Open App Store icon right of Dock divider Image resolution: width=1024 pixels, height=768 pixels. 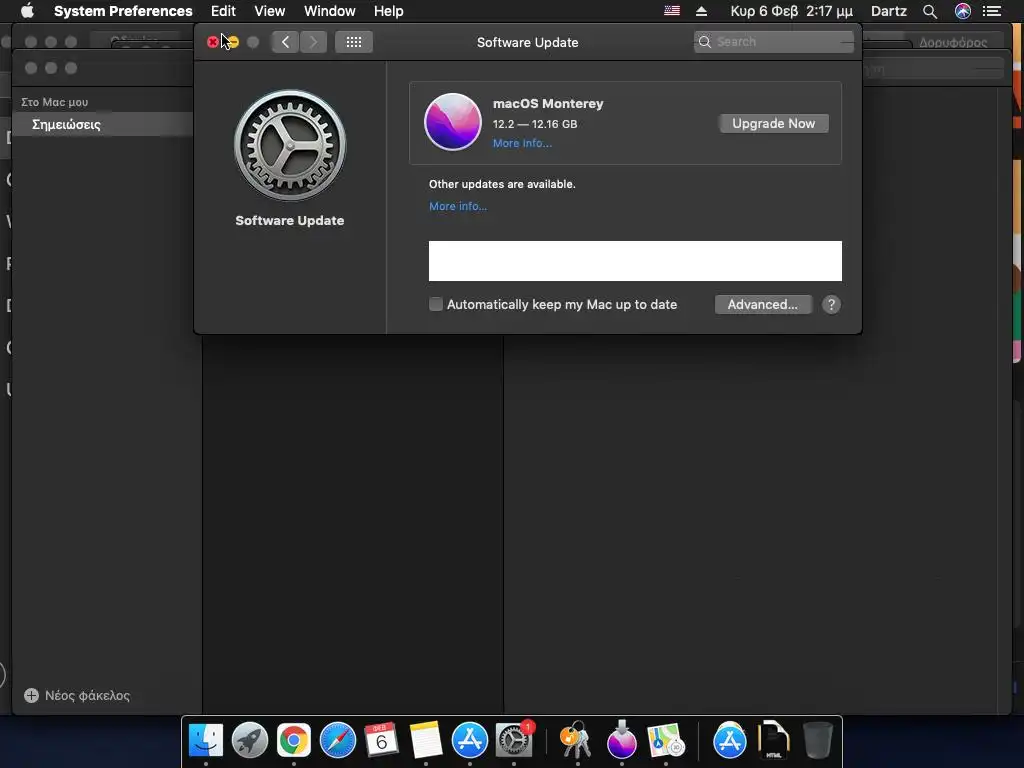click(729, 740)
